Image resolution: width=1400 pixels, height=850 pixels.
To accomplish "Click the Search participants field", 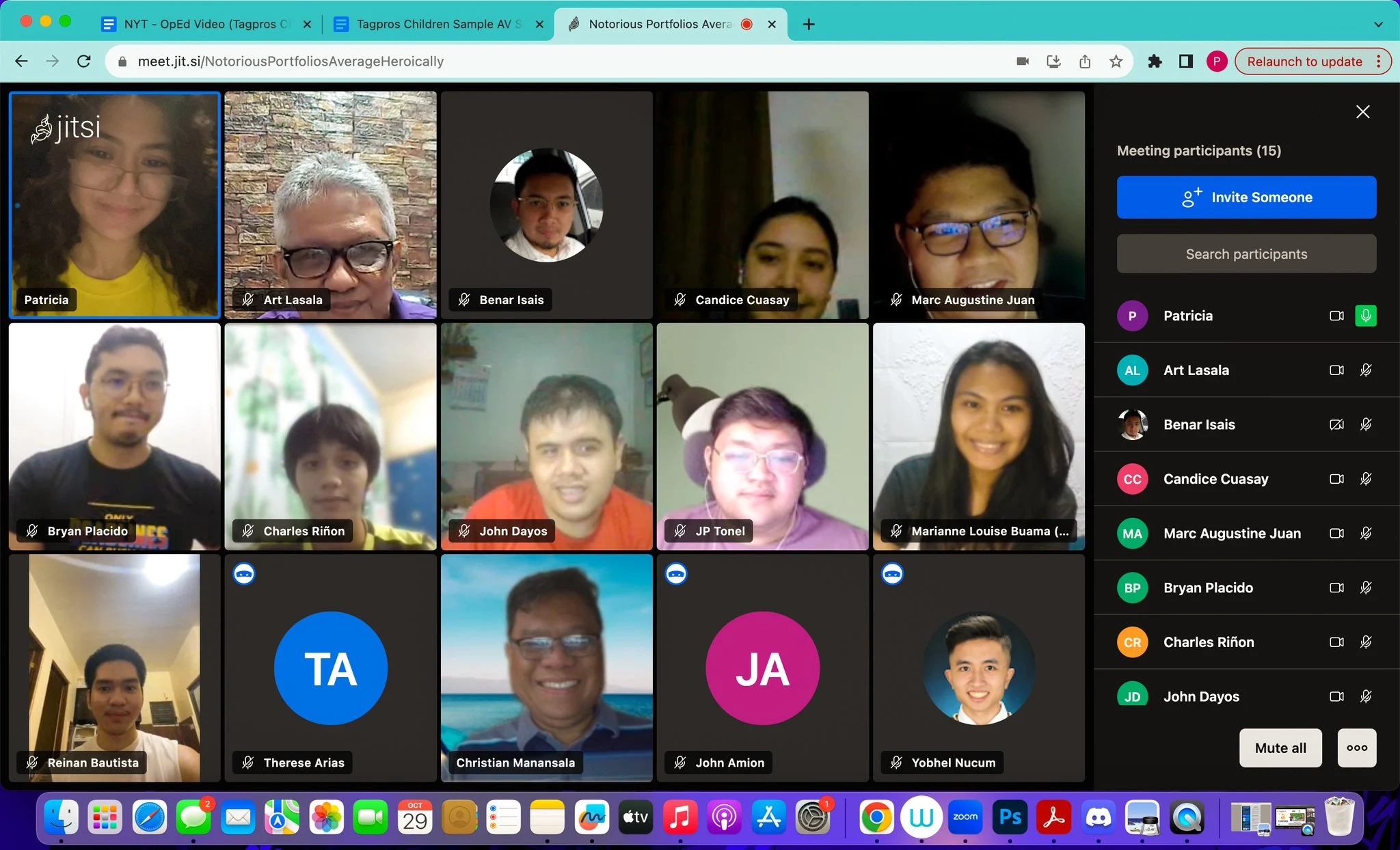I will (x=1246, y=254).
